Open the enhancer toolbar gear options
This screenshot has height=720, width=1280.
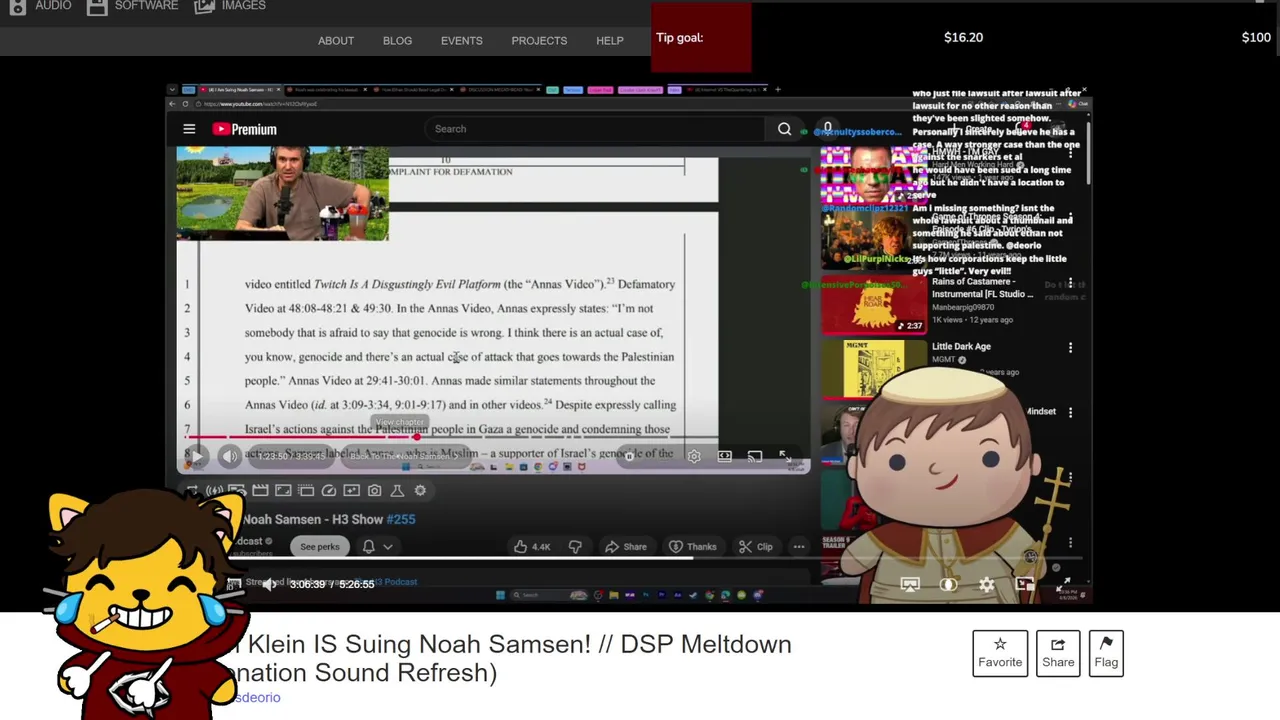420,490
